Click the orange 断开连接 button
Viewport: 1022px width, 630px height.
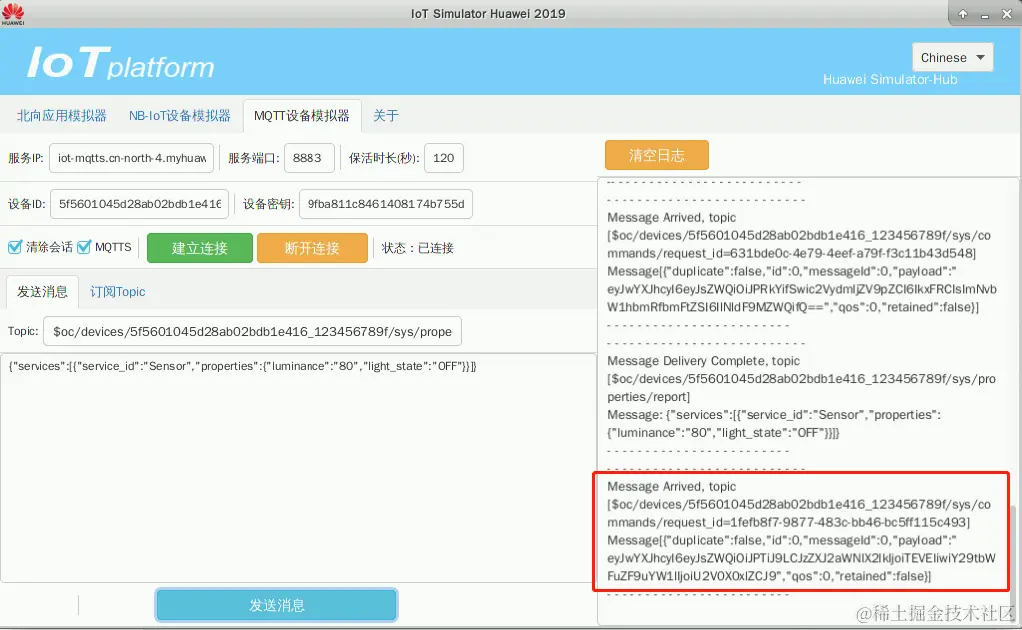point(312,248)
